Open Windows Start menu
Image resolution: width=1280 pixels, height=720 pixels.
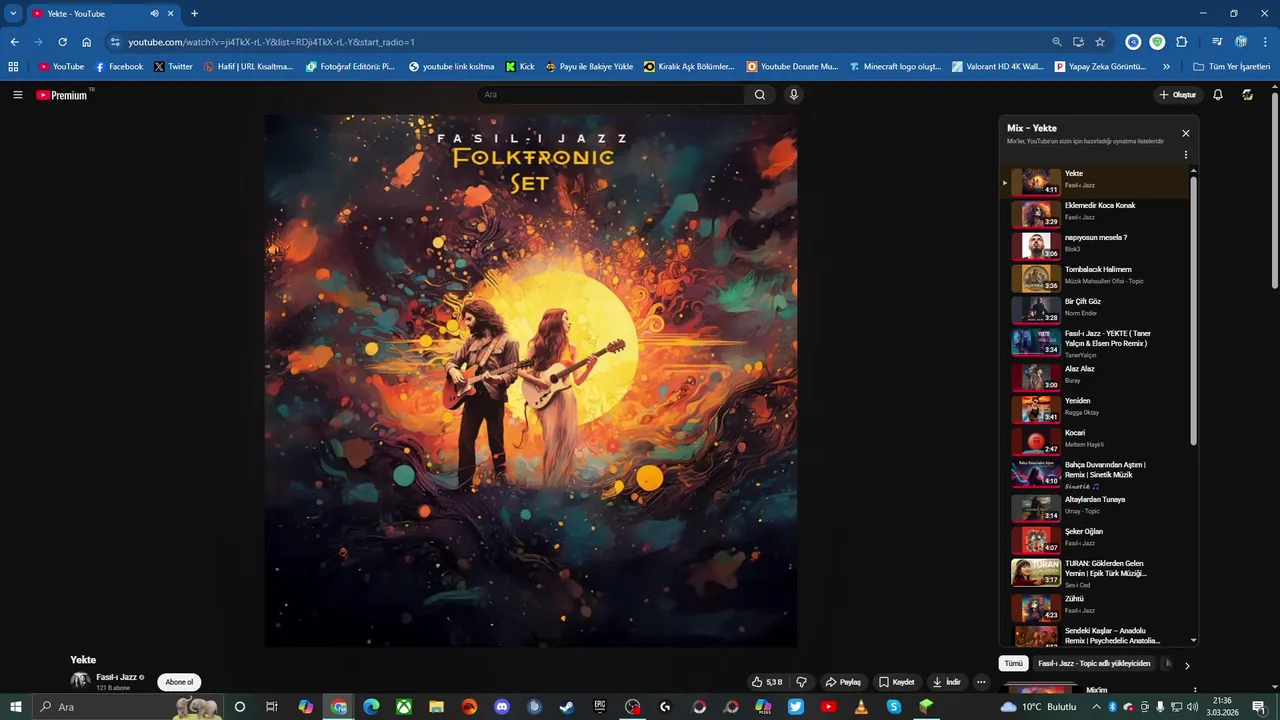[15, 707]
